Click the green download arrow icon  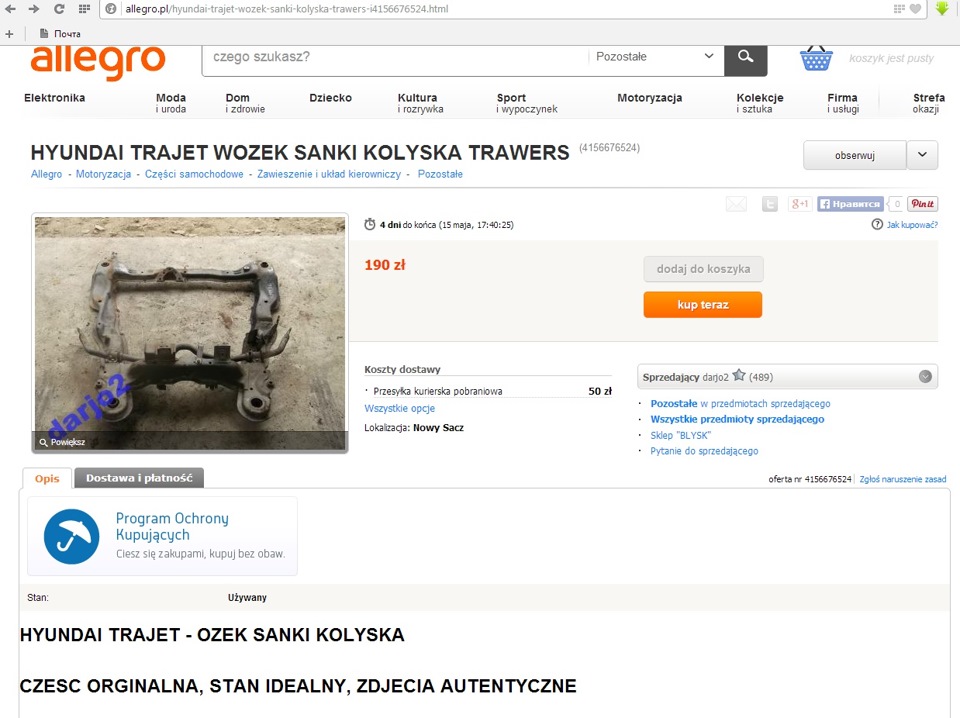(x=942, y=9)
